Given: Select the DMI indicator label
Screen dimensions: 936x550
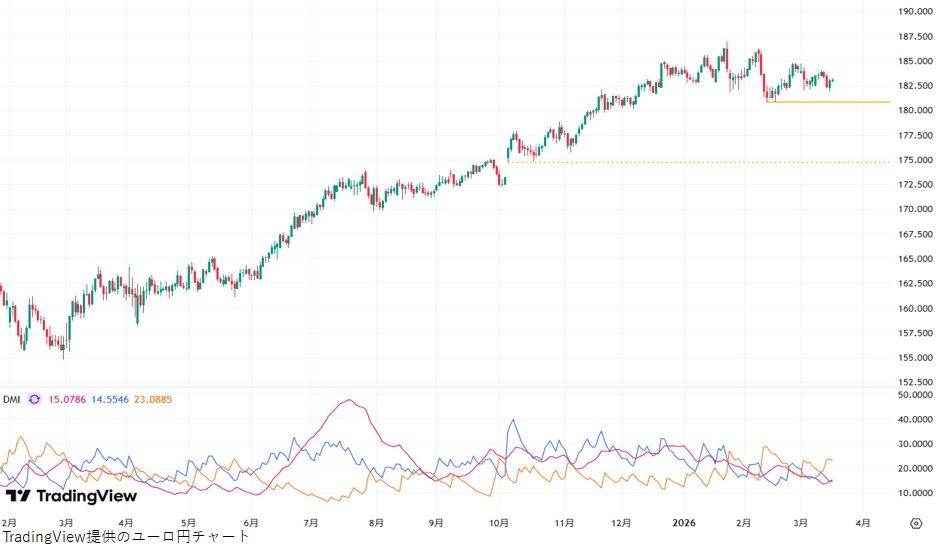Looking at the screenshot, I should coord(11,399).
